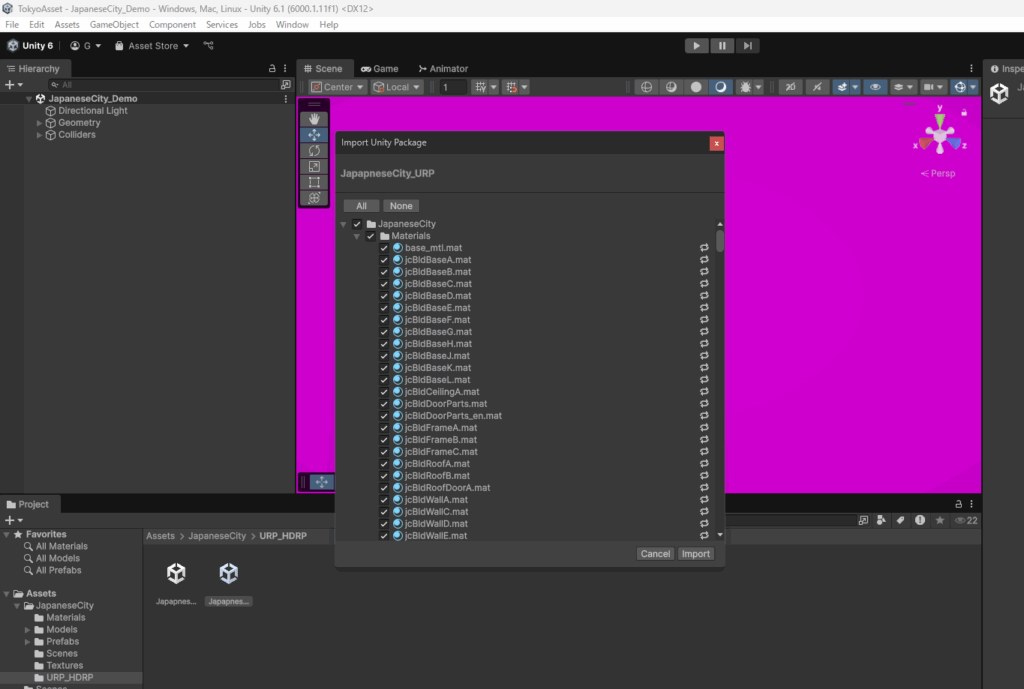This screenshot has height=689, width=1024.
Task: Uncheck jcBldRoofDoorA.mat checkbox
Action: (x=384, y=488)
